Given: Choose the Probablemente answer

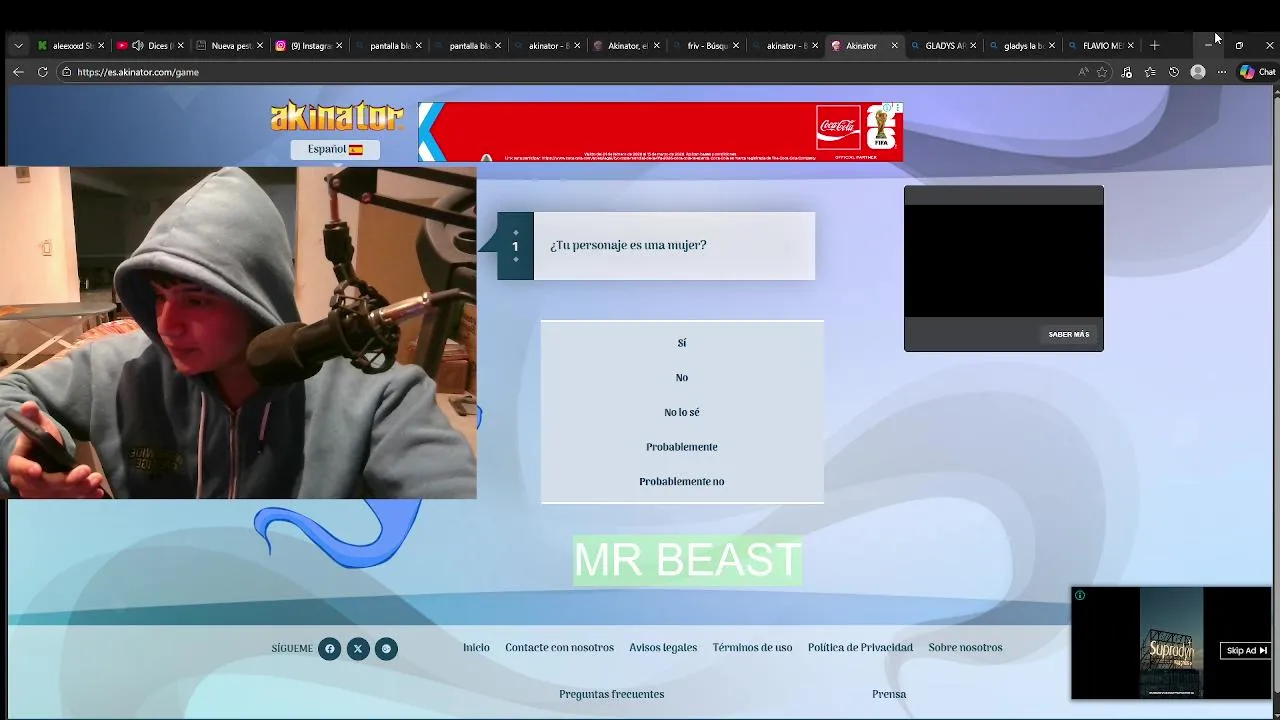Looking at the screenshot, I should [x=682, y=447].
